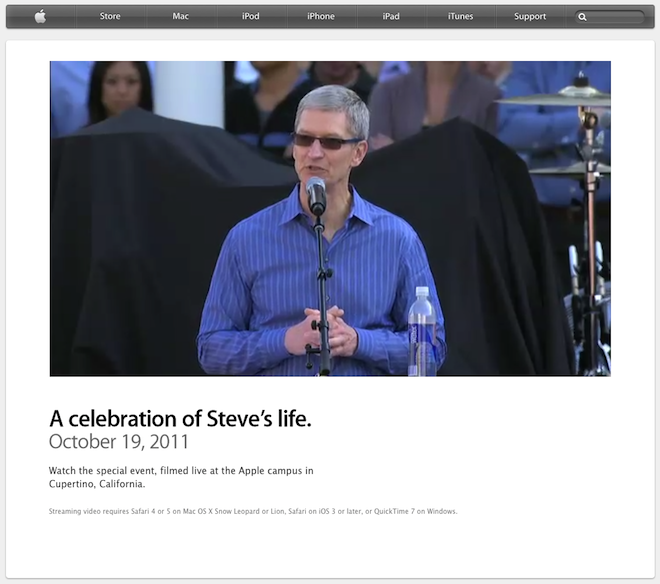Visit the Support section

[530, 16]
